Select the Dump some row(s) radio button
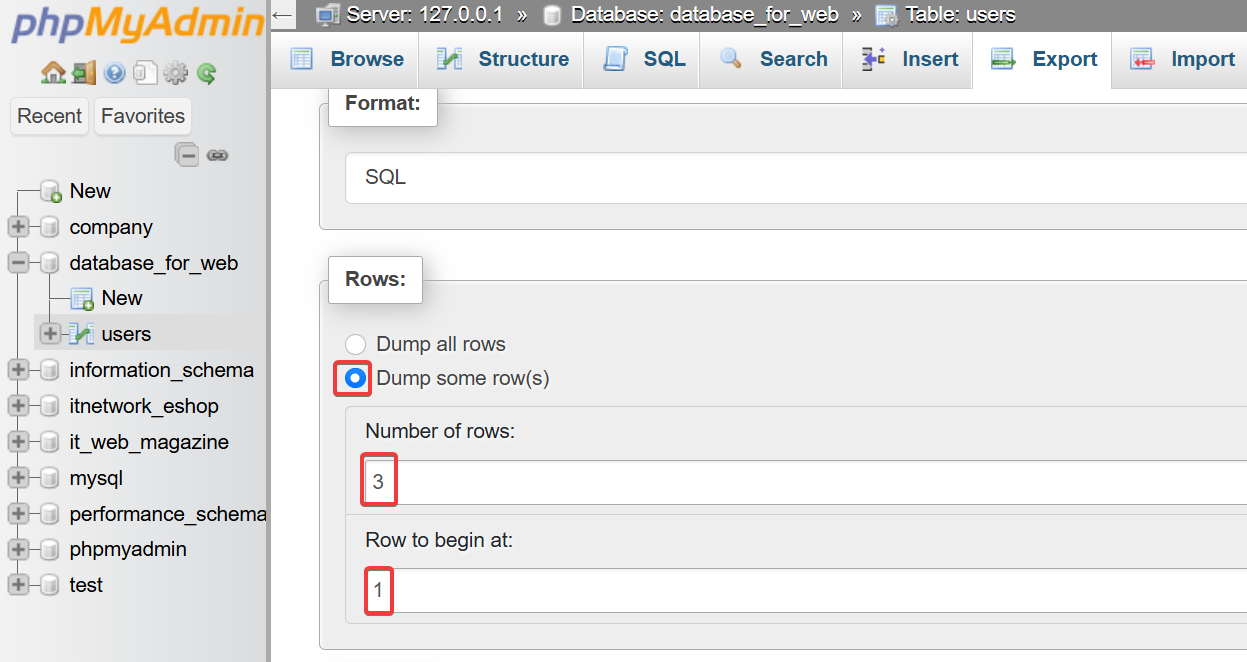This screenshot has height=662, width=1247. click(355, 379)
